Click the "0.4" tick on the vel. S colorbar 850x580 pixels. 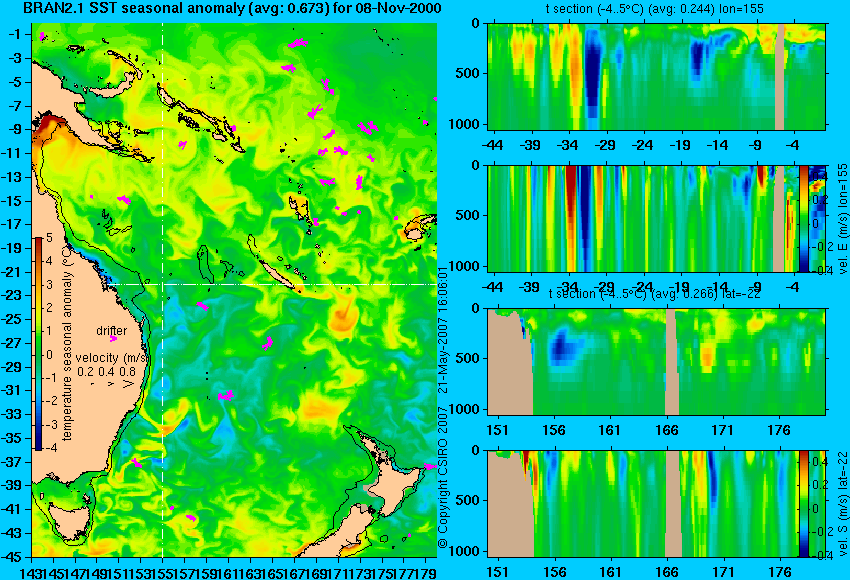point(819,462)
